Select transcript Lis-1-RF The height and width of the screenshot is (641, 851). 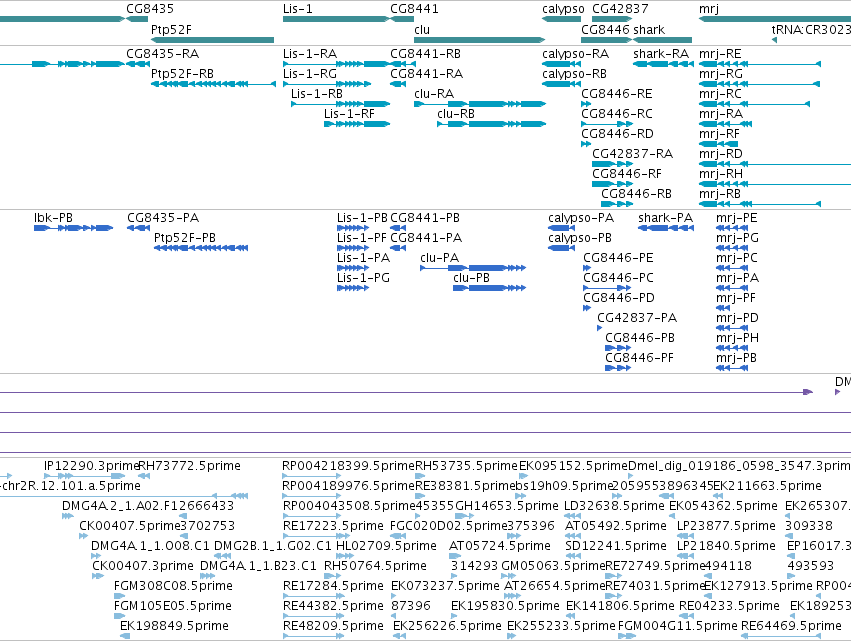(x=350, y=113)
